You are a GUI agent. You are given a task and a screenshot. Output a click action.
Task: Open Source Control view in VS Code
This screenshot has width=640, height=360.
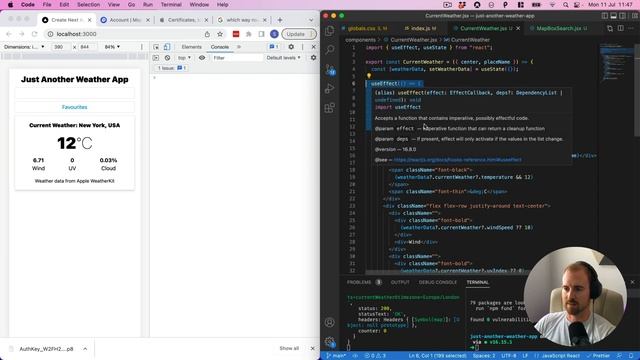pyautogui.click(x=330, y=69)
